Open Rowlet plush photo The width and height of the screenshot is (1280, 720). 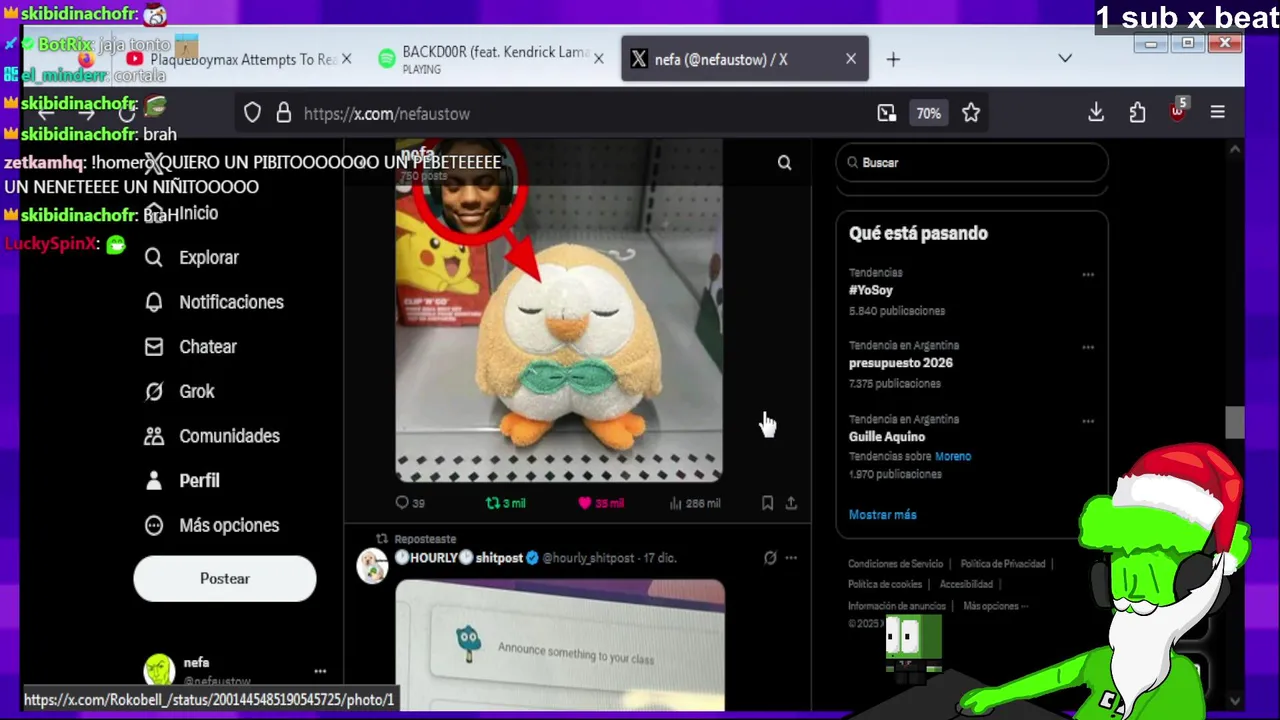[x=559, y=310]
